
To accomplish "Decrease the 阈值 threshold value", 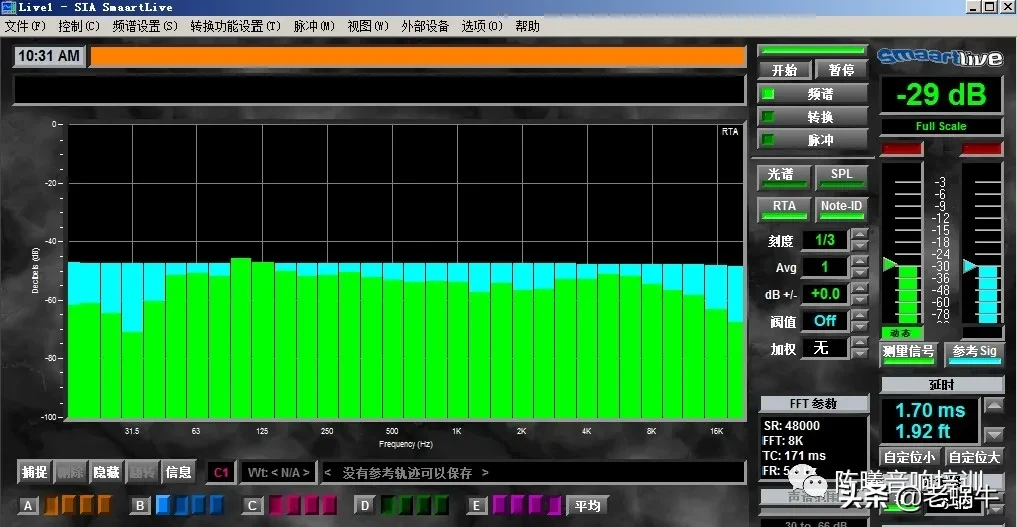I will point(859,326).
